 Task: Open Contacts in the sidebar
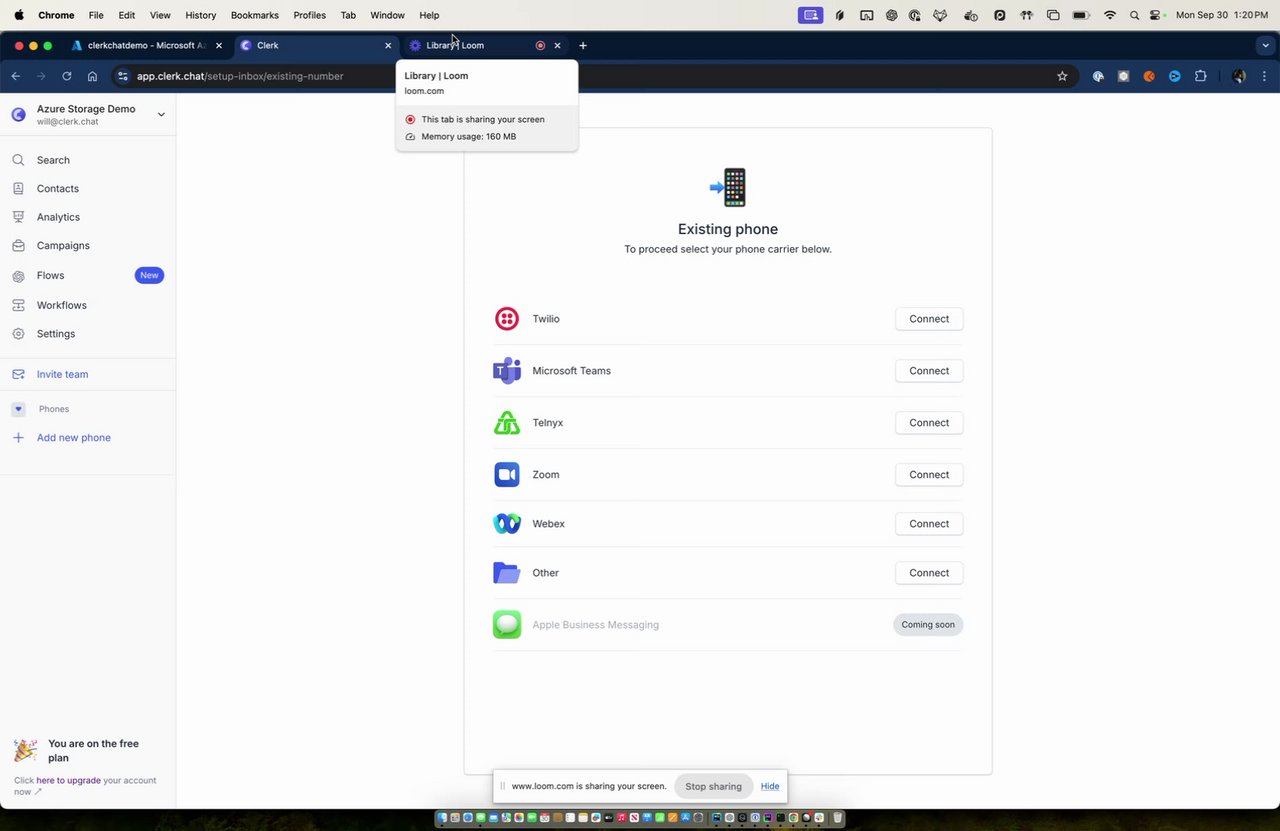tap(58, 188)
